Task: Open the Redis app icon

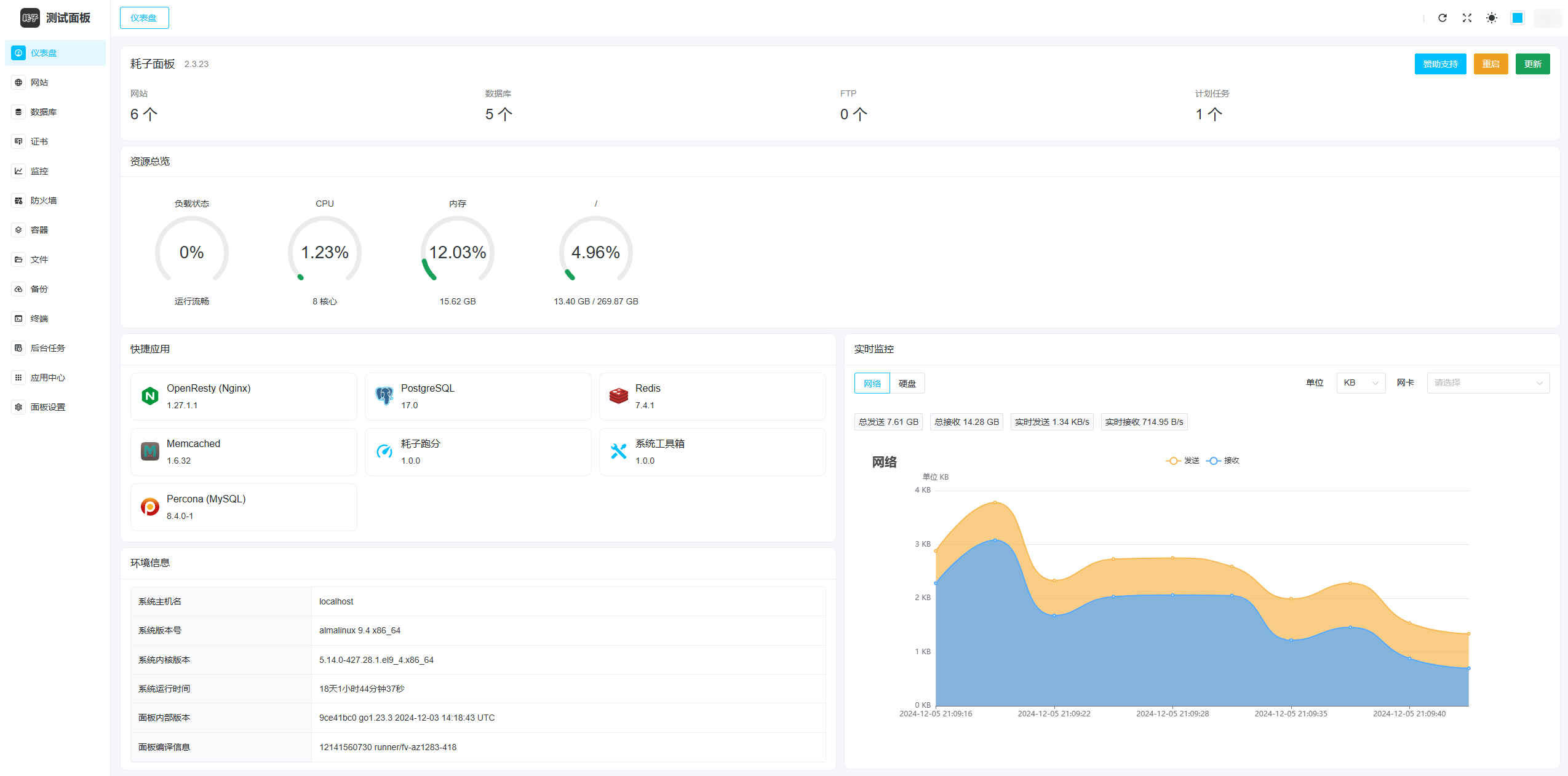Action: coord(618,396)
